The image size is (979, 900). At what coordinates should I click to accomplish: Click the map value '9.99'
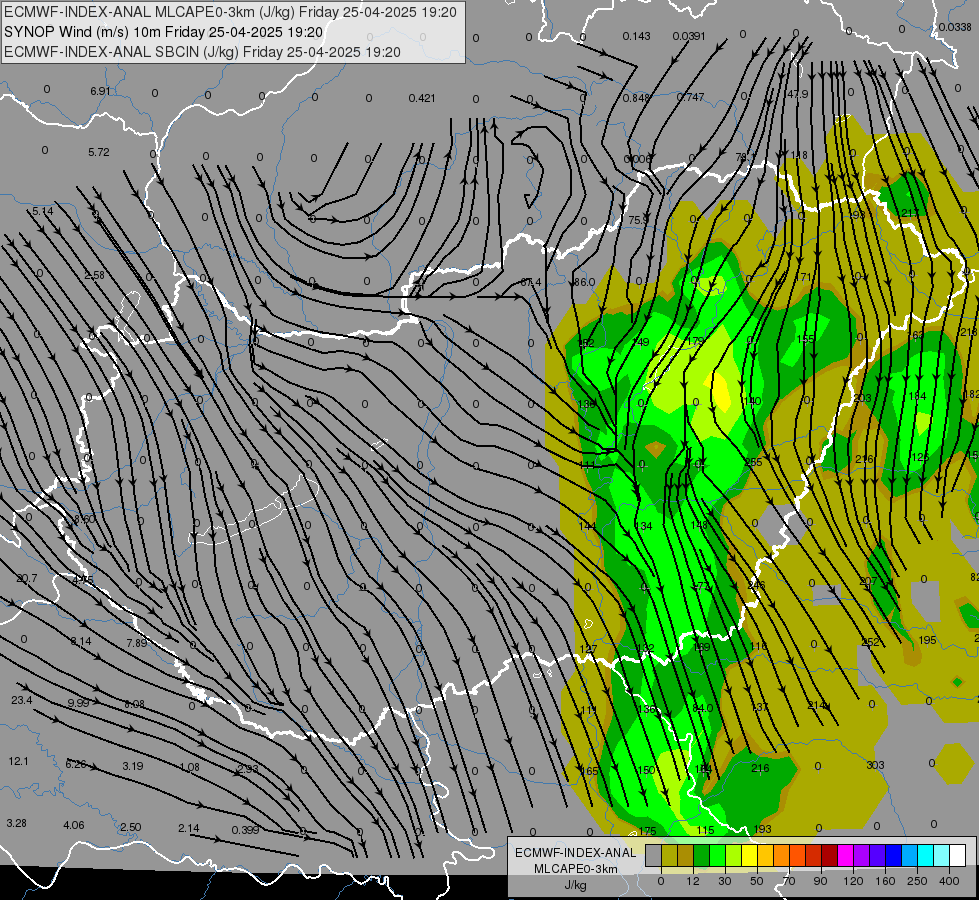tap(78, 703)
